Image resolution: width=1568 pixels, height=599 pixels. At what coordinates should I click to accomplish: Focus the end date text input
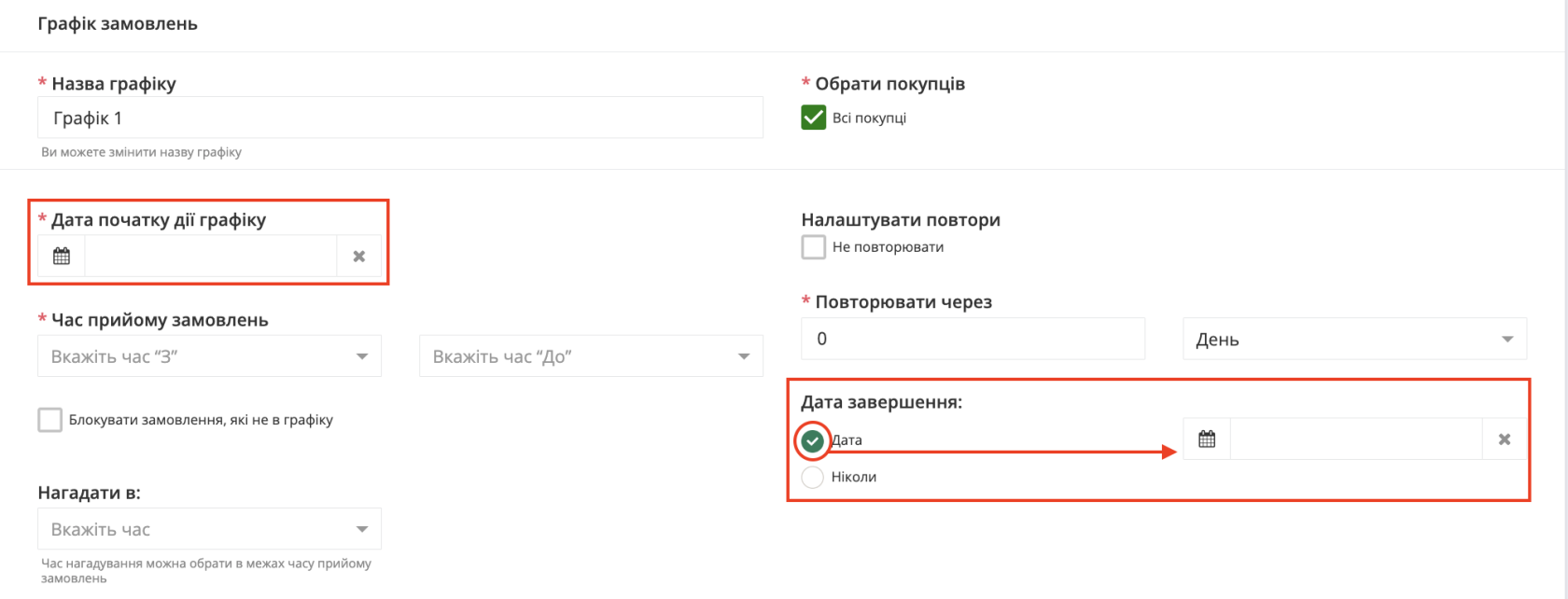tap(1356, 439)
